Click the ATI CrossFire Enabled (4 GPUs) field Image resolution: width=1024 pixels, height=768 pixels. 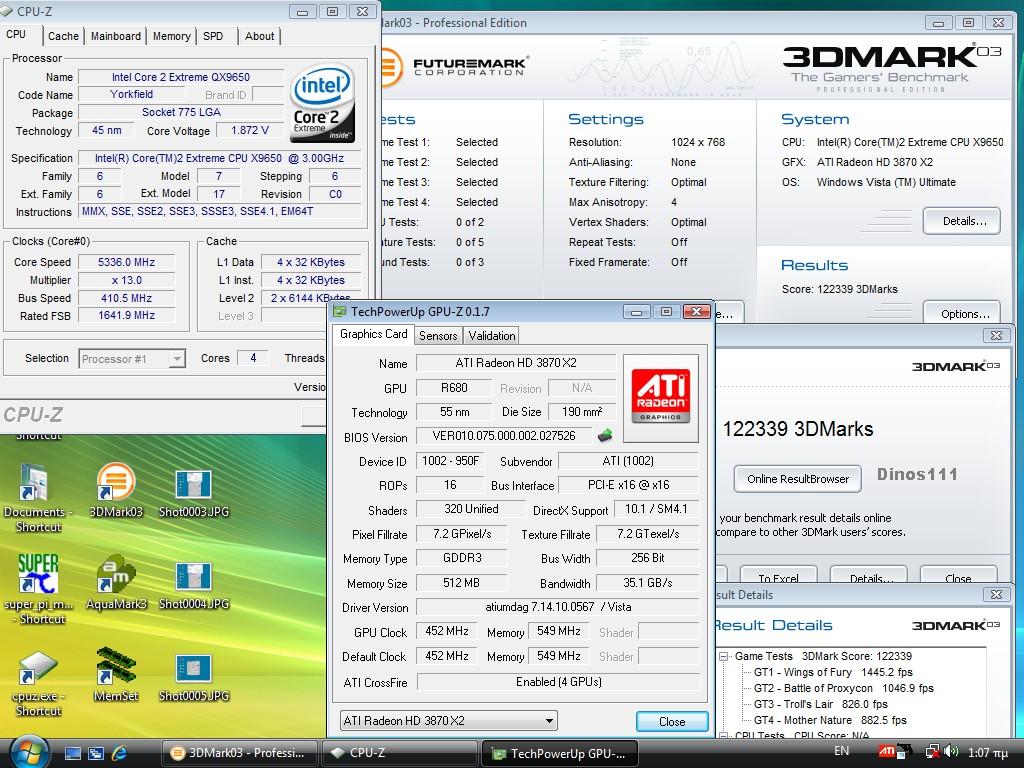[558, 682]
